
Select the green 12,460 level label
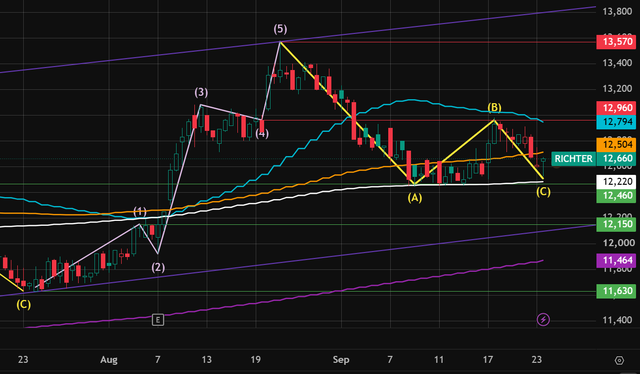[616, 196]
